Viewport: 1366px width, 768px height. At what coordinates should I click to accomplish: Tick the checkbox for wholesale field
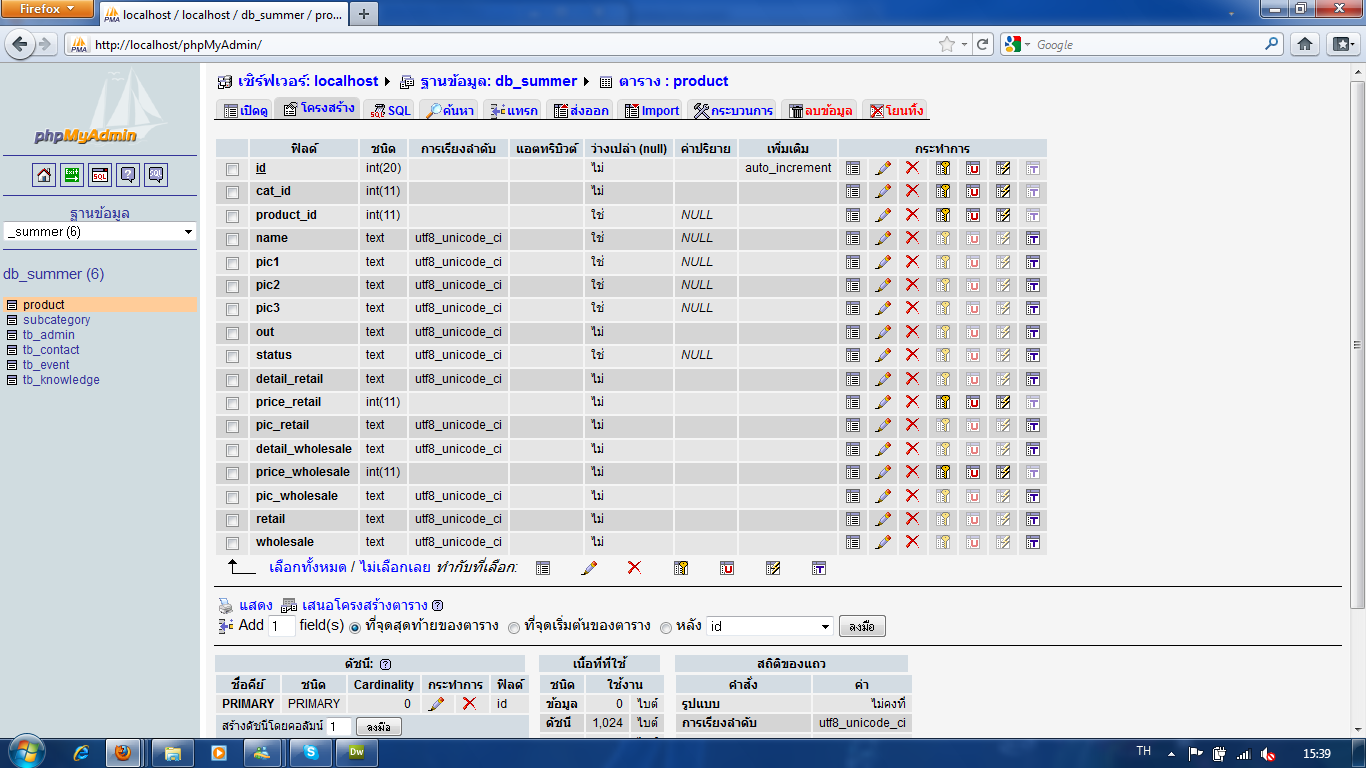pos(233,543)
